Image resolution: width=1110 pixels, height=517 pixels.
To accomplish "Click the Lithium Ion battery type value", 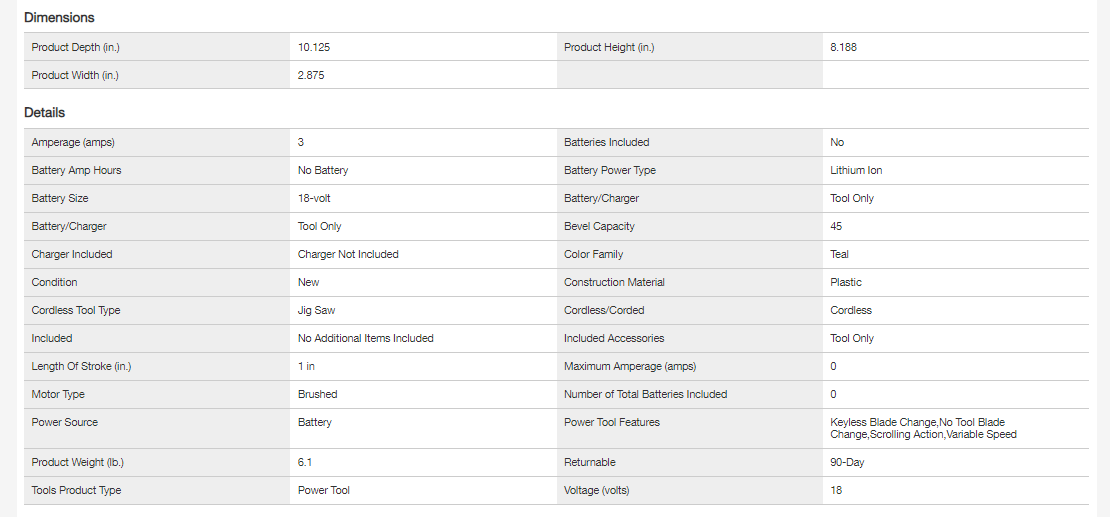I will 856,170.
